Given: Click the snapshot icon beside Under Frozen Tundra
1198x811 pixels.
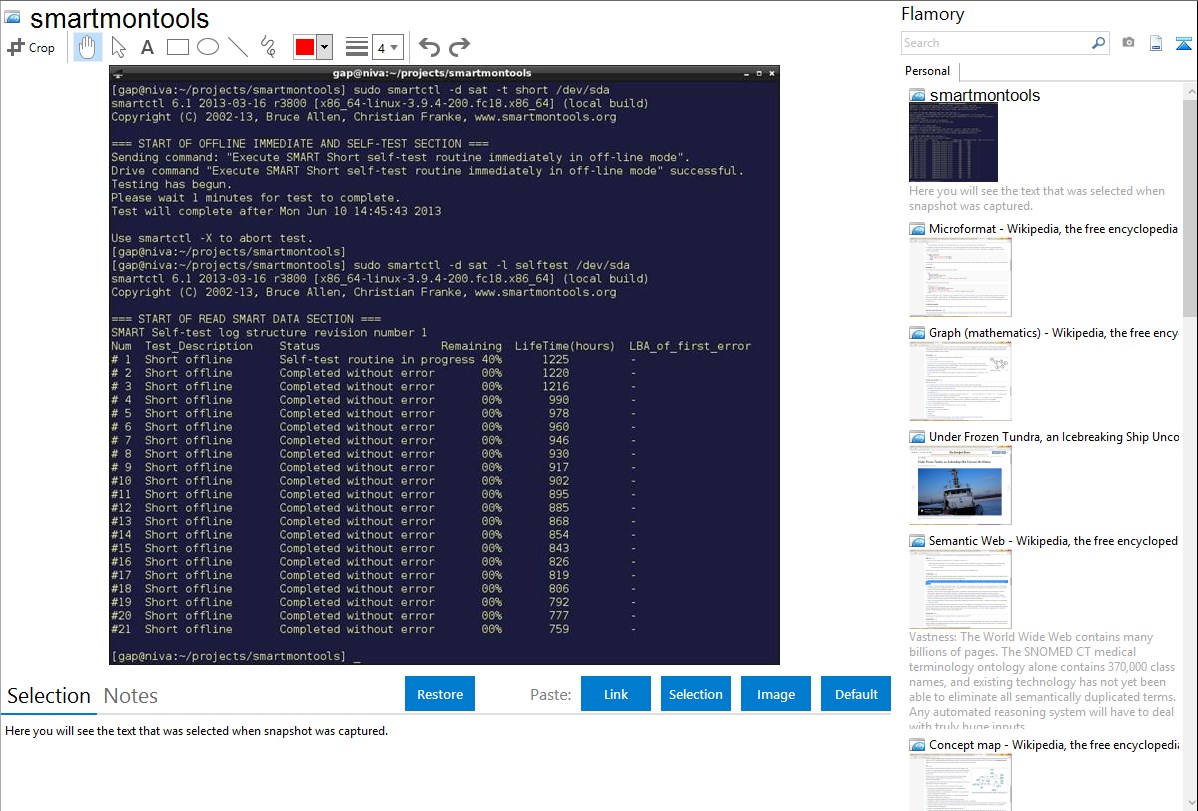Looking at the screenshot, I should pyautogui.click(x=917, y=436).
